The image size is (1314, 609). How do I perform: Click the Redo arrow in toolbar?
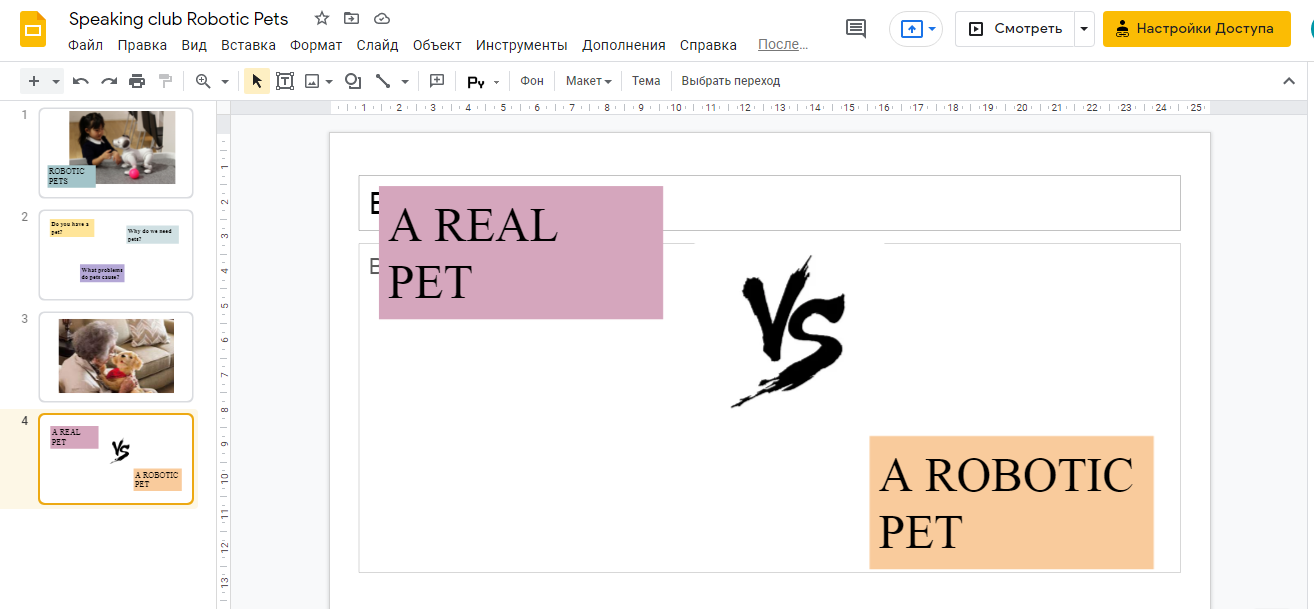[109, 81]
